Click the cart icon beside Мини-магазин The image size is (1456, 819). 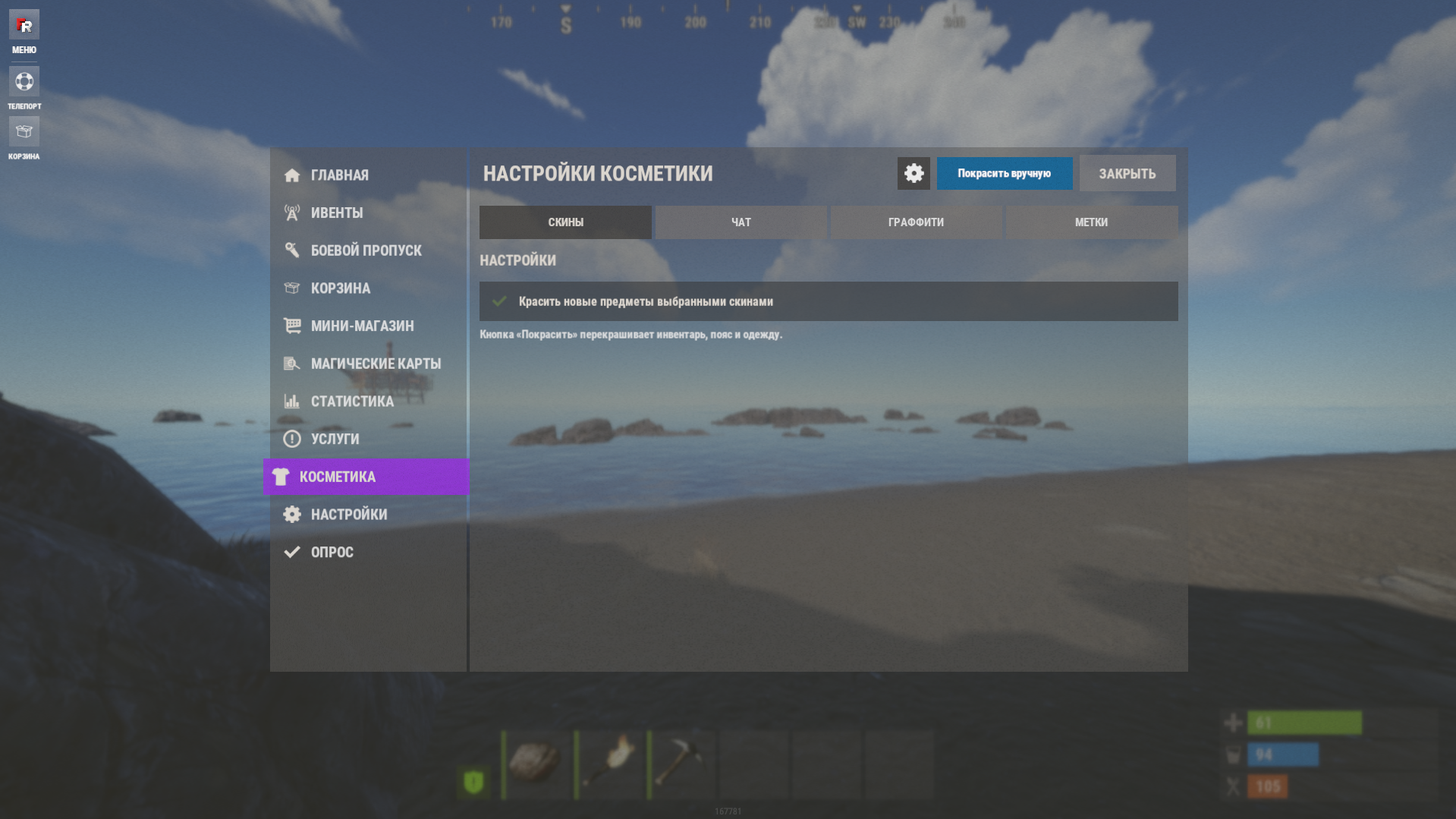pos(292,326)
